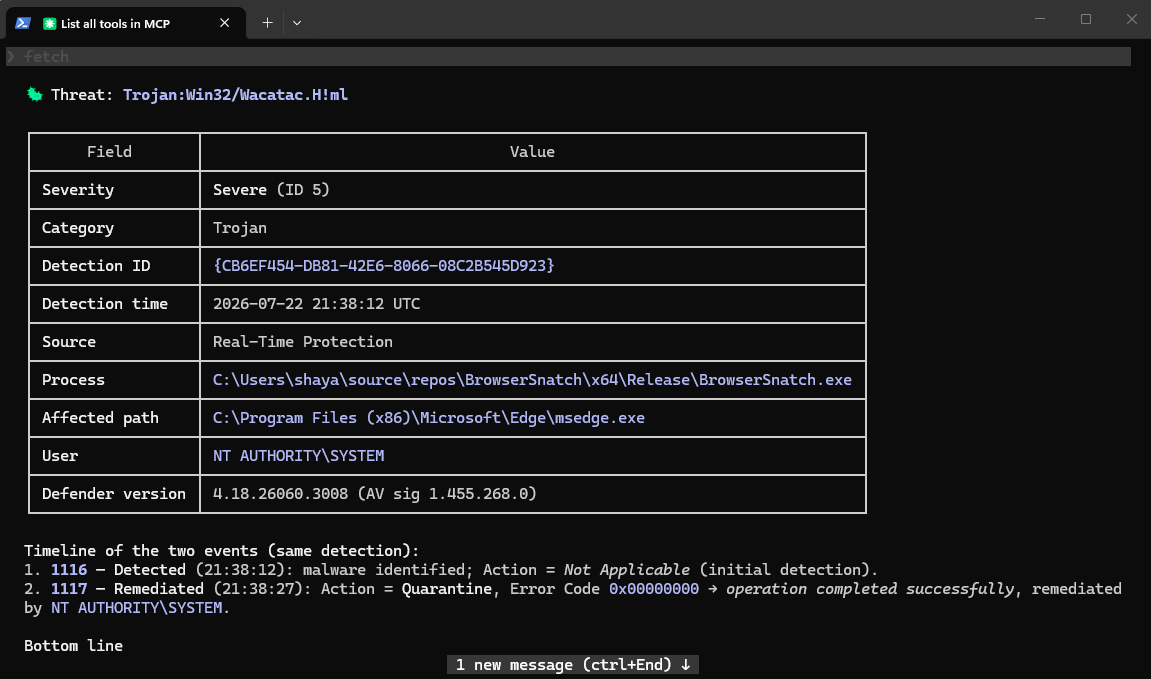Click the 'Process' field label
1151x679 pixels.
click(73, 380)
